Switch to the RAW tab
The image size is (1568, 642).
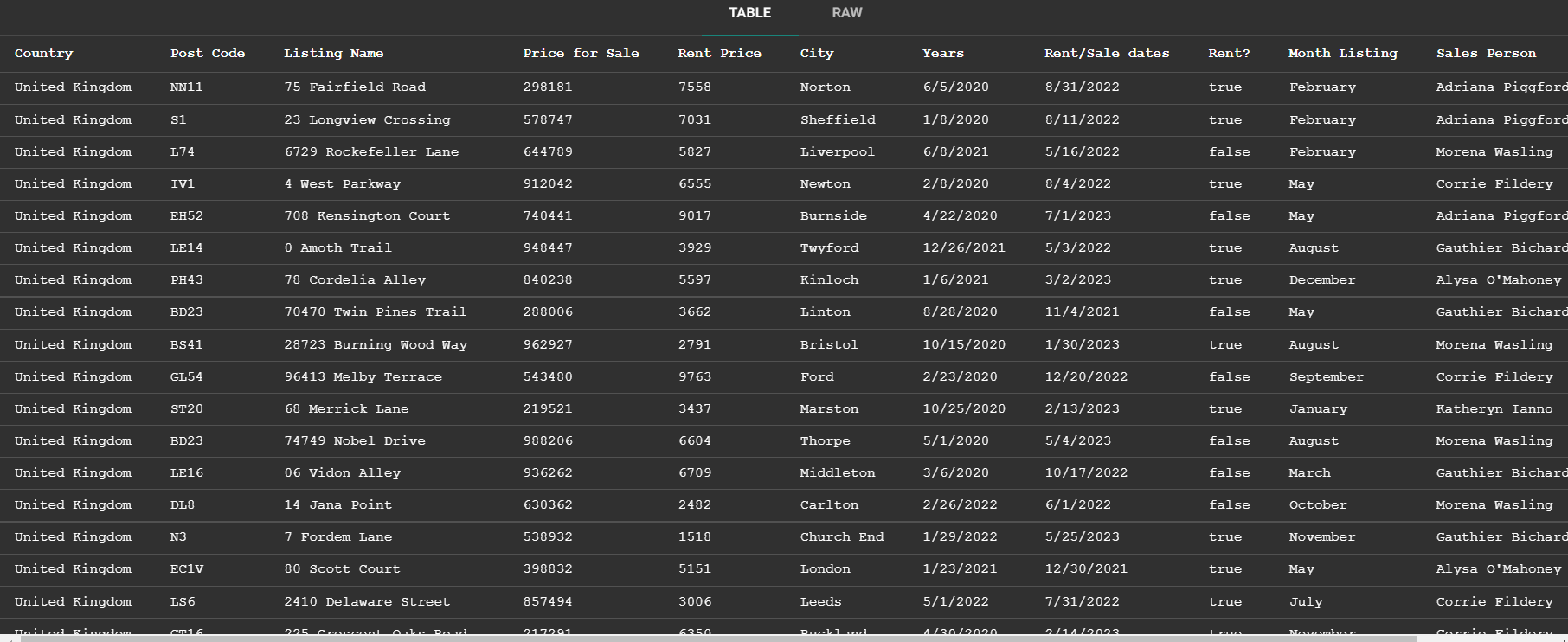pyautogui.click(x=846, y=13)
